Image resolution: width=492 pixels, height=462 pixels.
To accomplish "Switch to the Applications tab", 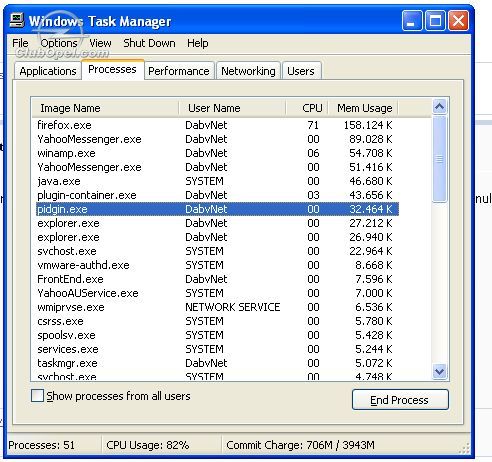I will click(x=48, y=71).
